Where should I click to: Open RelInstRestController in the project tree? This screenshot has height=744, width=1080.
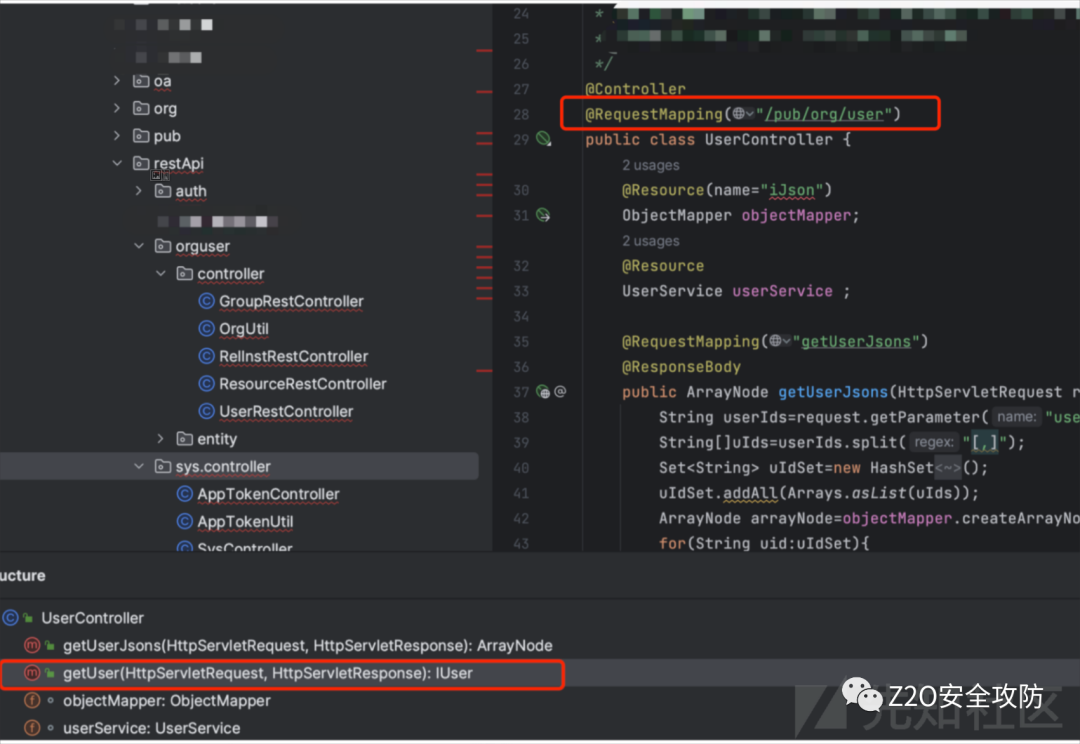point(293,356)
